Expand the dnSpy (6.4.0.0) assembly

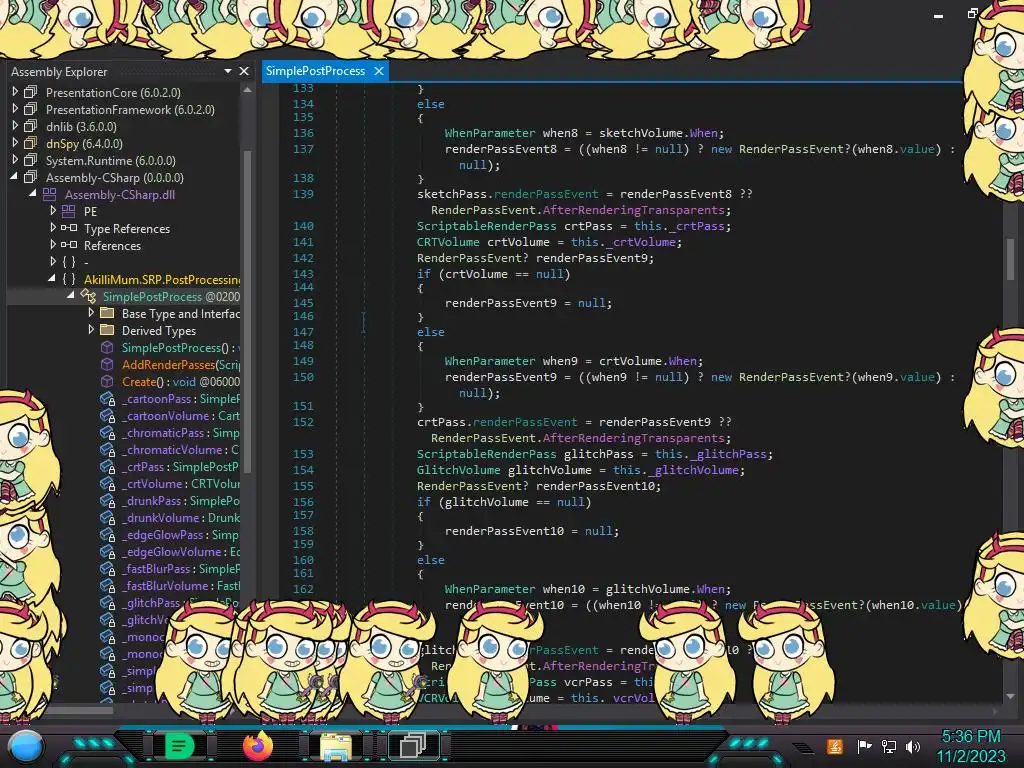point(15,143)
